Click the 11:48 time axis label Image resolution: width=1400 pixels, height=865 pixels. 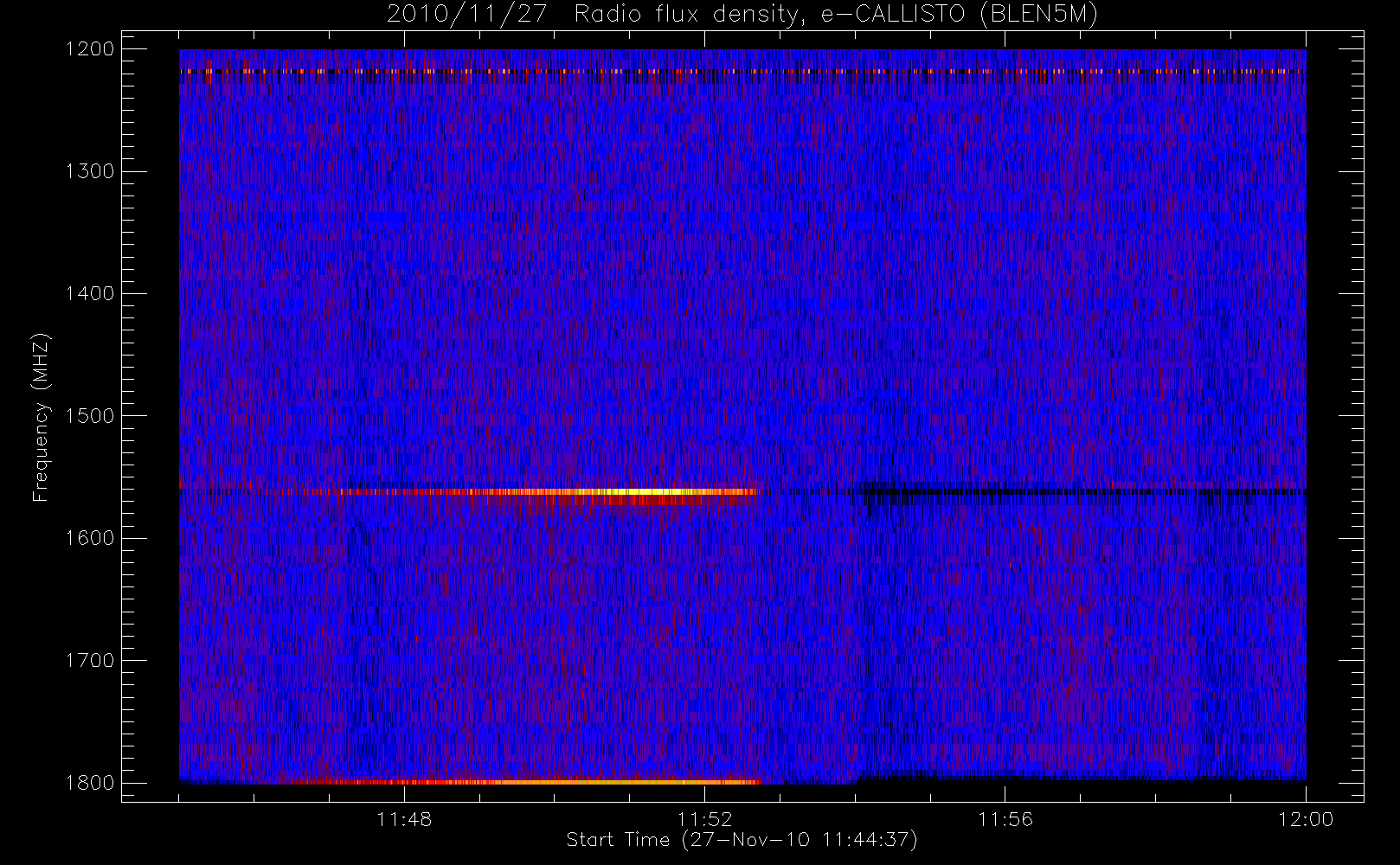tap(404, 819)
